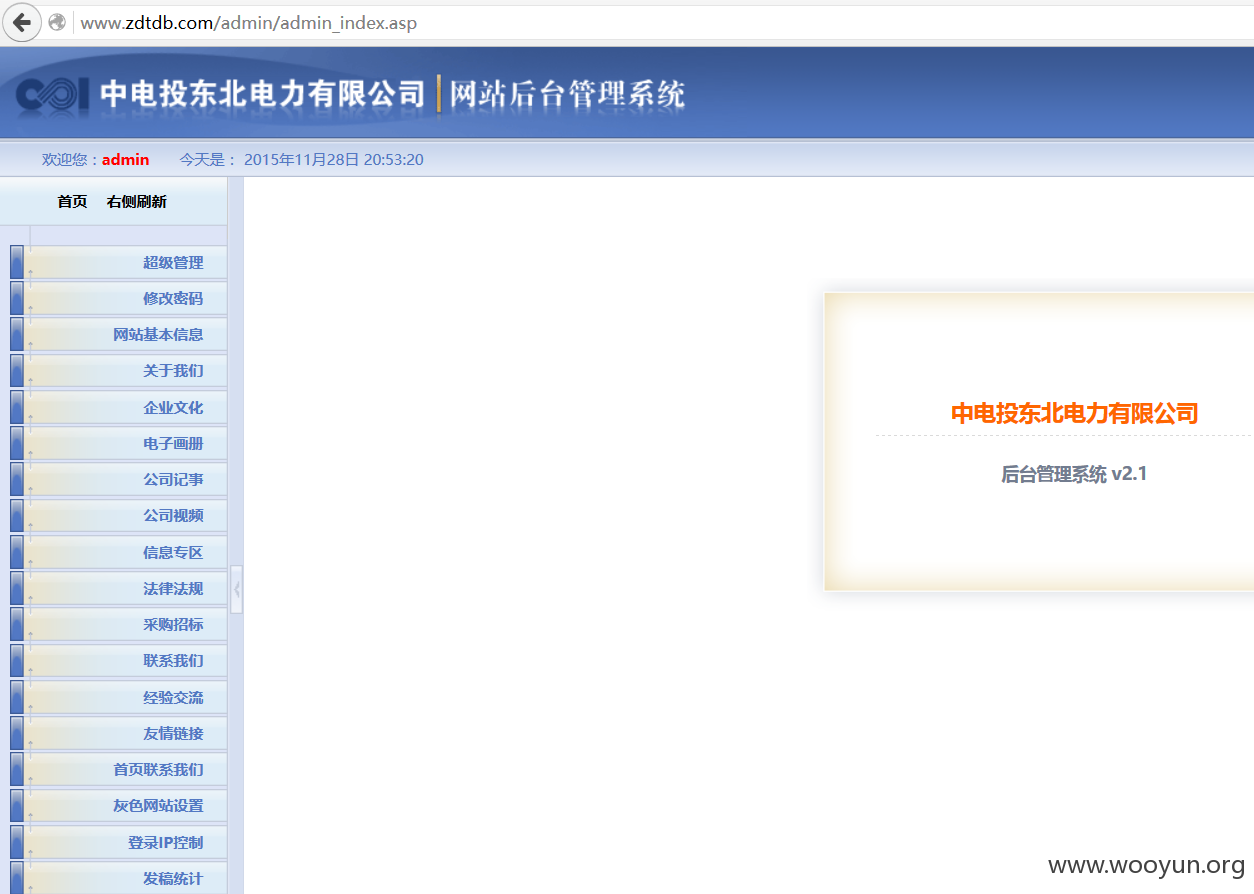Click the 欢迎您 greeting label
1254x894 pixels.
[71, 159]
